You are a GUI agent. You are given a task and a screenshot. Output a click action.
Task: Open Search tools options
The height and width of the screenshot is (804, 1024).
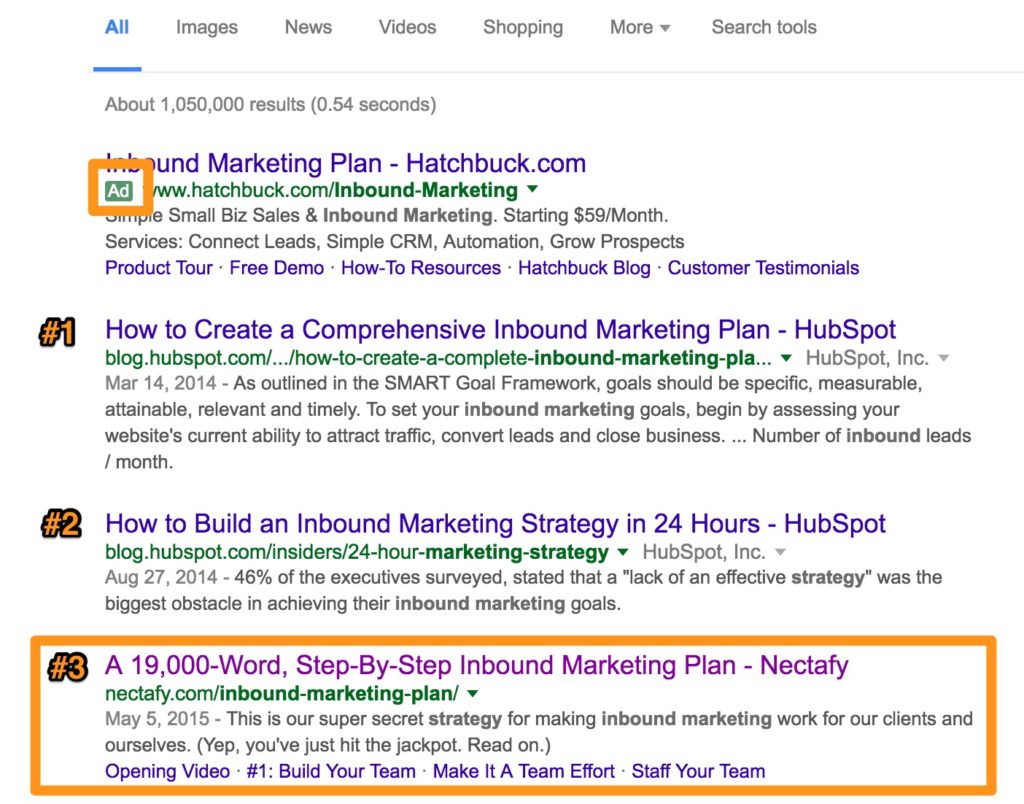[764, 27]
